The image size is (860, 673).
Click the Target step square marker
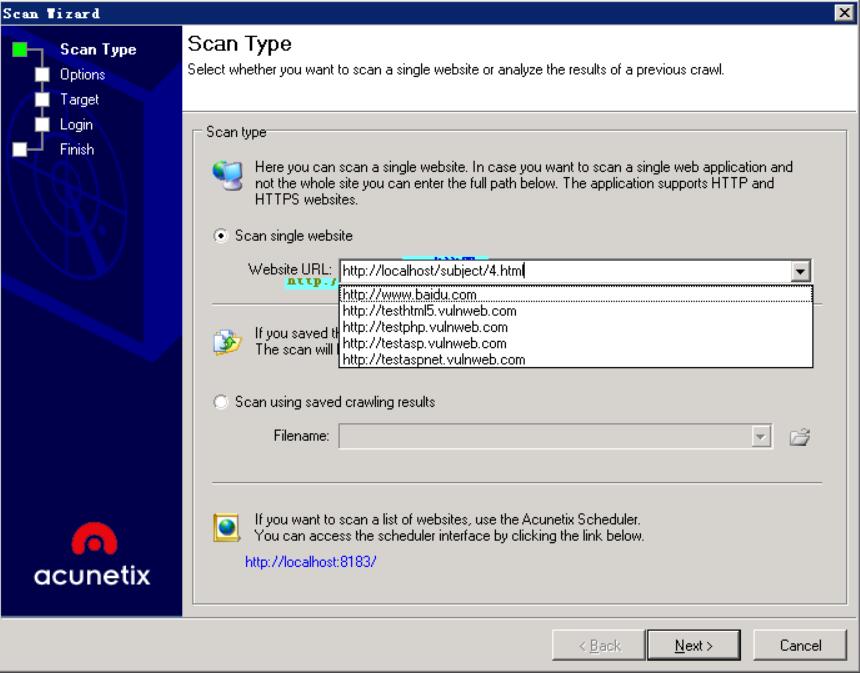coord(42,99)
